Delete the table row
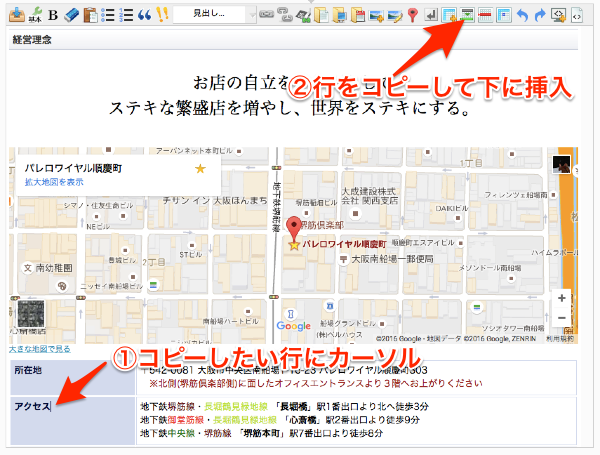 pos(485,15)
